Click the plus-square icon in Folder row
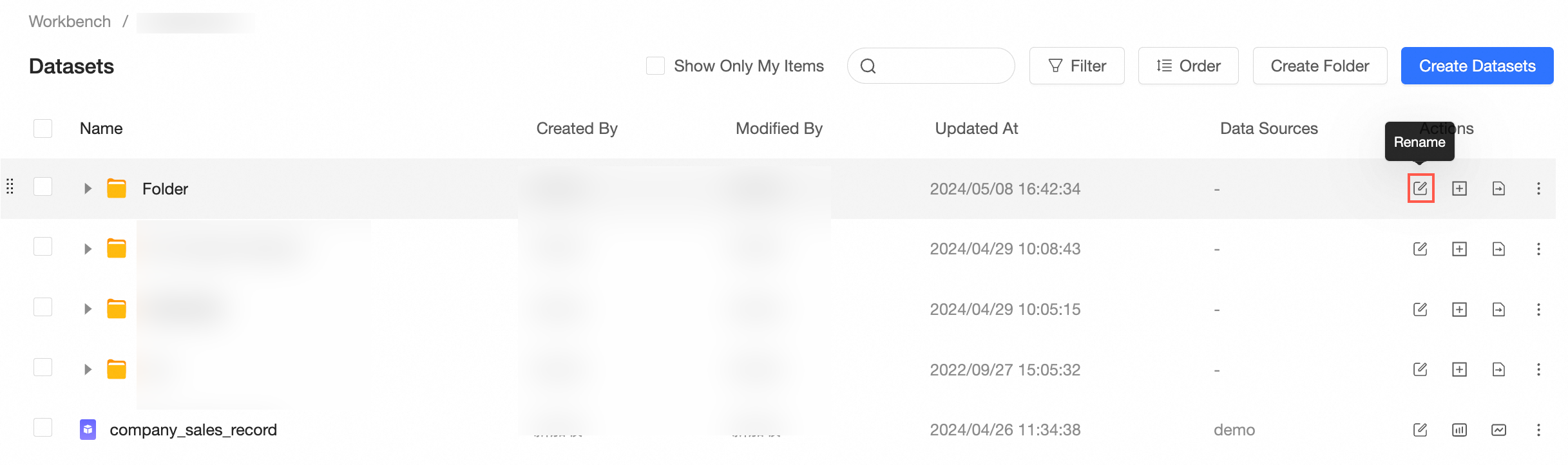This screenshot has height=465, width=1568. (x=1459, y=188)
